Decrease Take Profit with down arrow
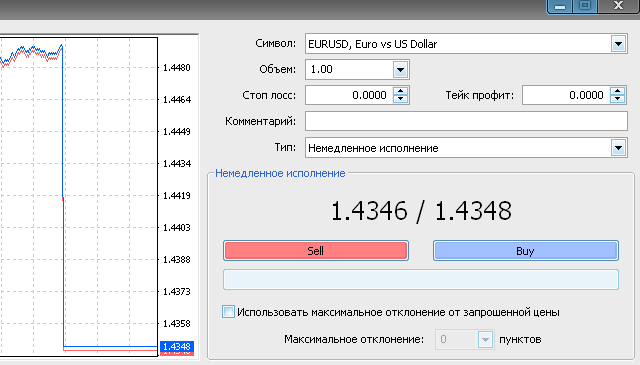 [618, 99]
